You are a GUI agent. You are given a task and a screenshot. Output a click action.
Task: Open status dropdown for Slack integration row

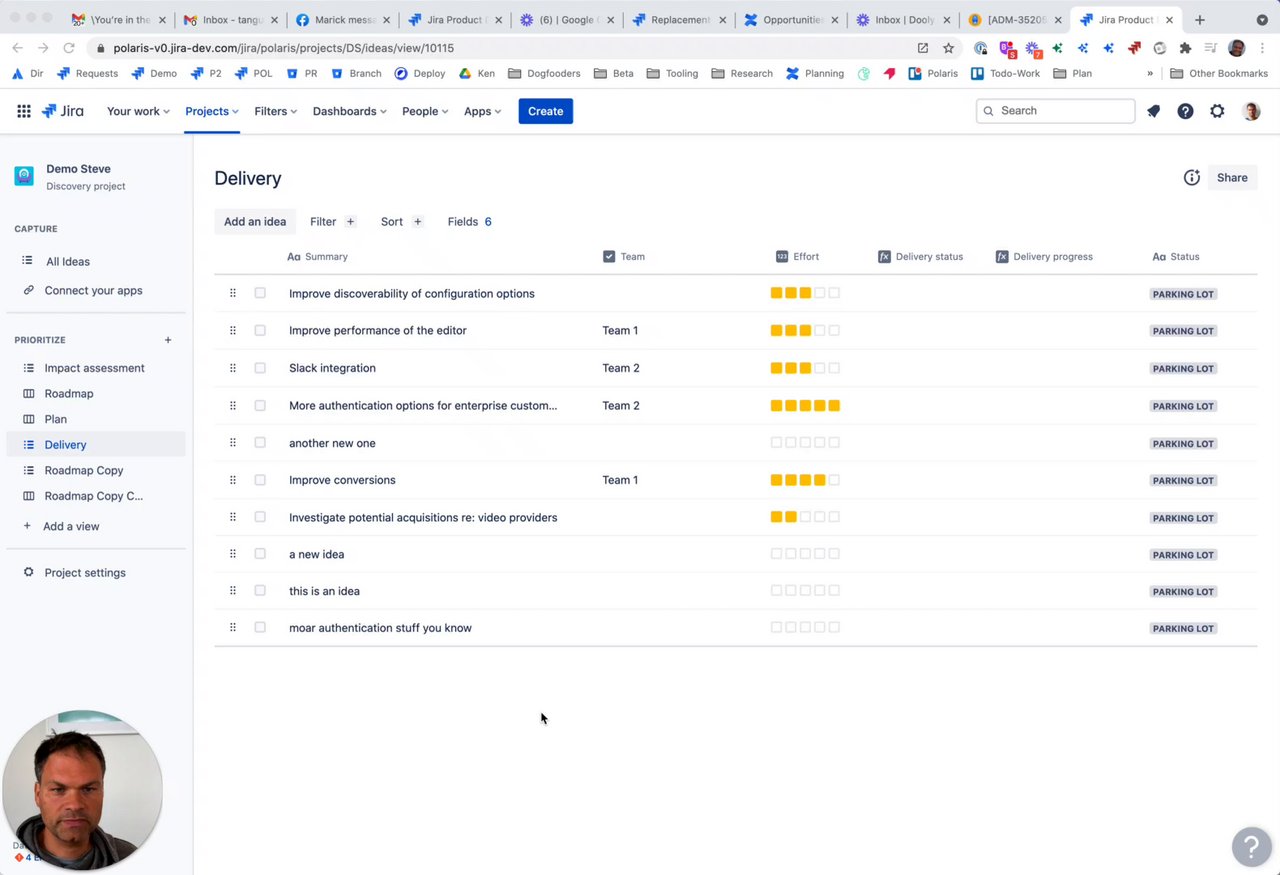(1183, 369)
